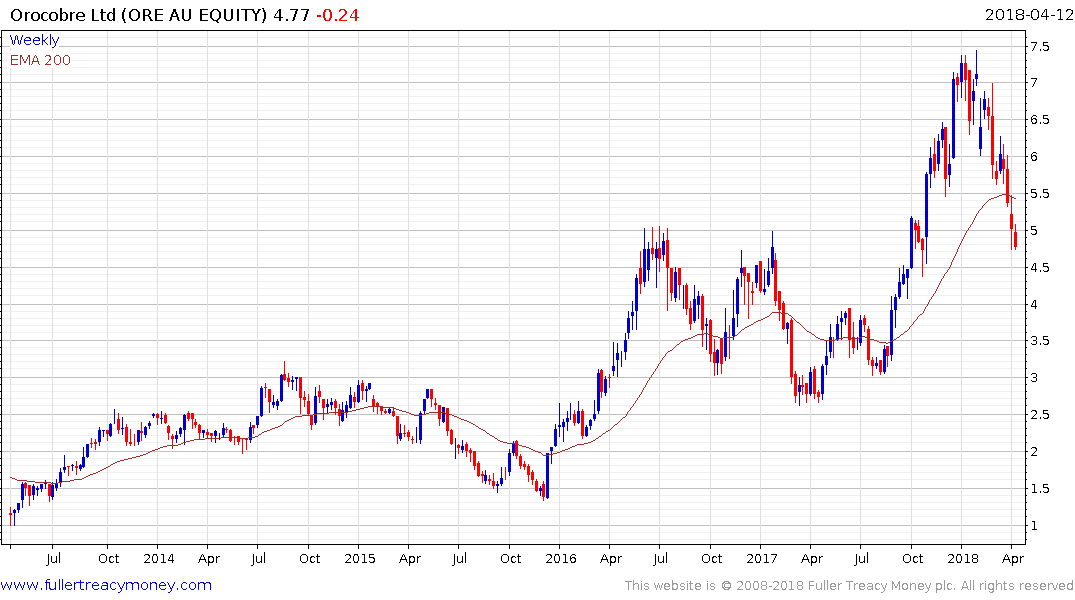This screenshot has width=1075, height=600.
Task: Click the Weekly legend label
Action: [34, 40]
